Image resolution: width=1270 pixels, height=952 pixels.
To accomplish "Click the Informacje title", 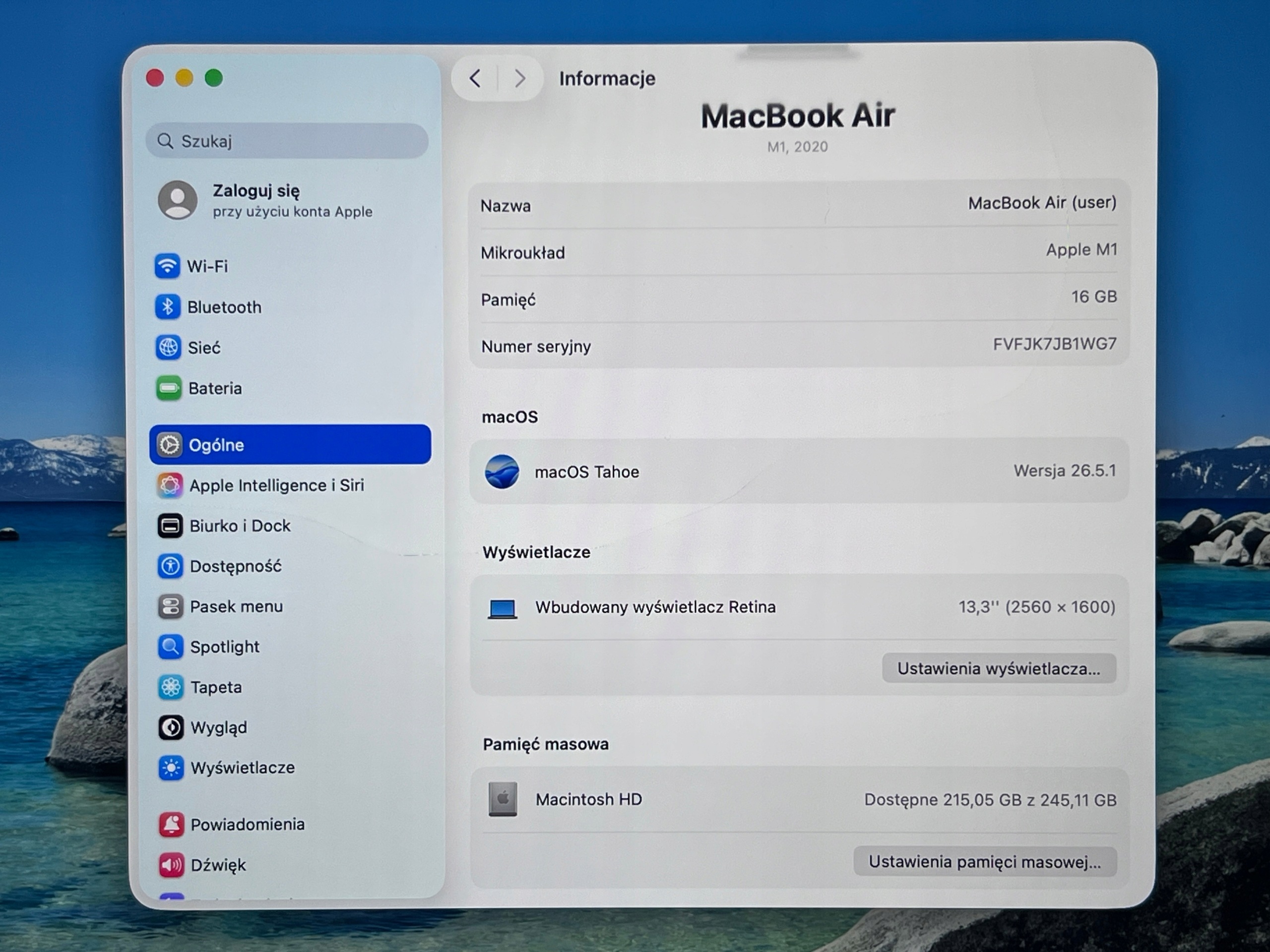I will tap(607, 79).
